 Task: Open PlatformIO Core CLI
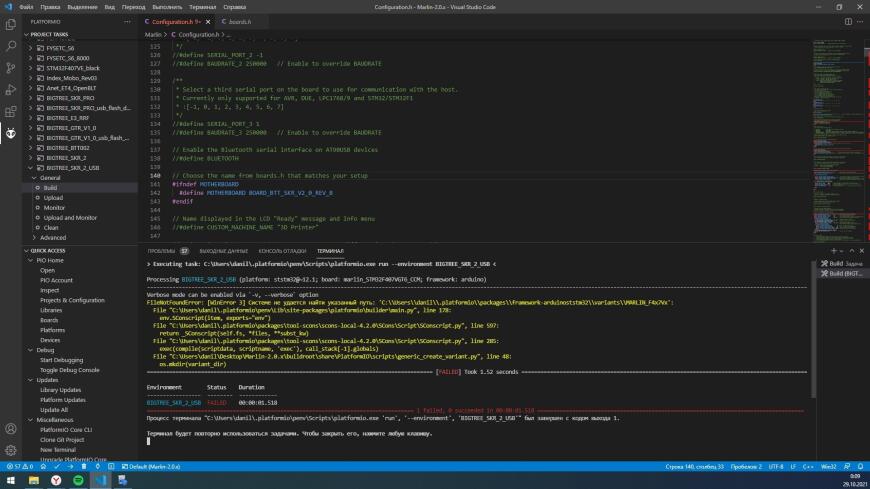coord(66,430)
